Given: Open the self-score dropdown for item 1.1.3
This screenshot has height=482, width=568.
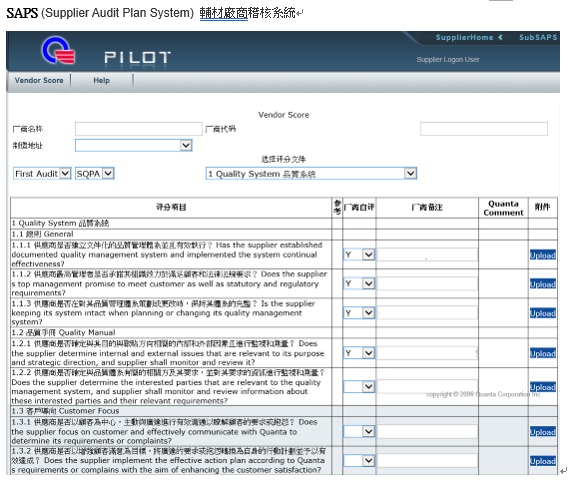Looking at the screenshot, I should click(359, 313).
